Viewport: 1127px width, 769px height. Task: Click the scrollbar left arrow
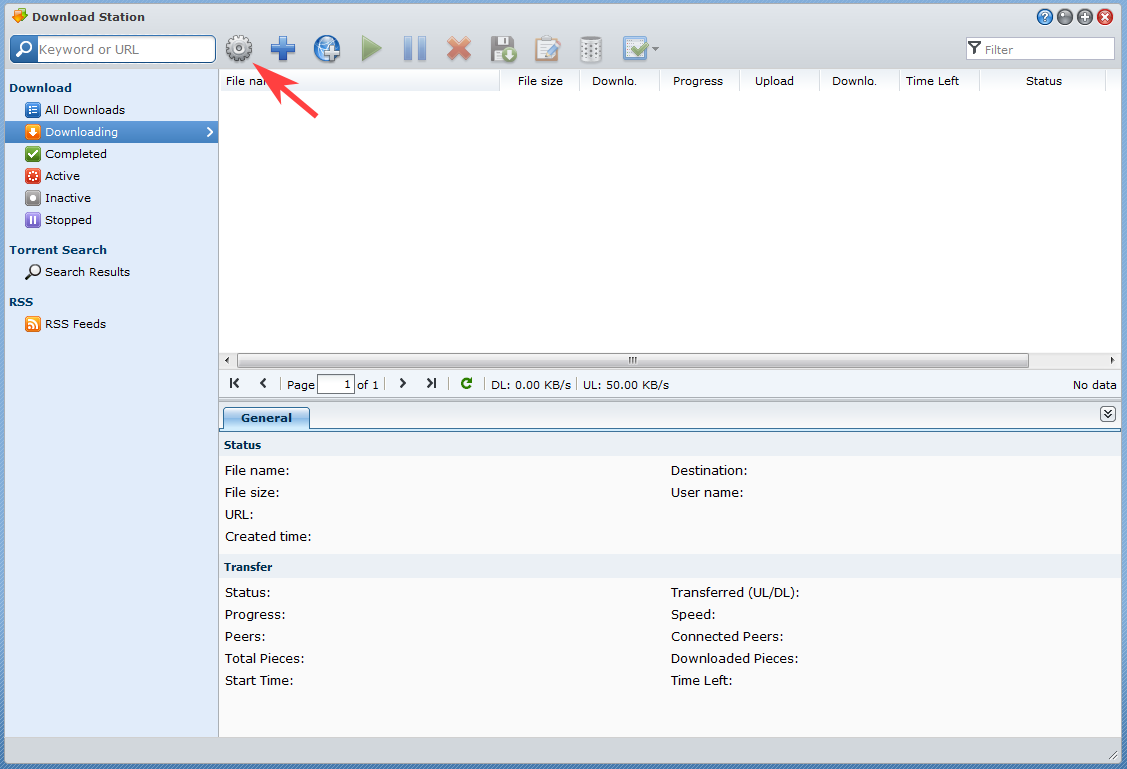point(227,360)
